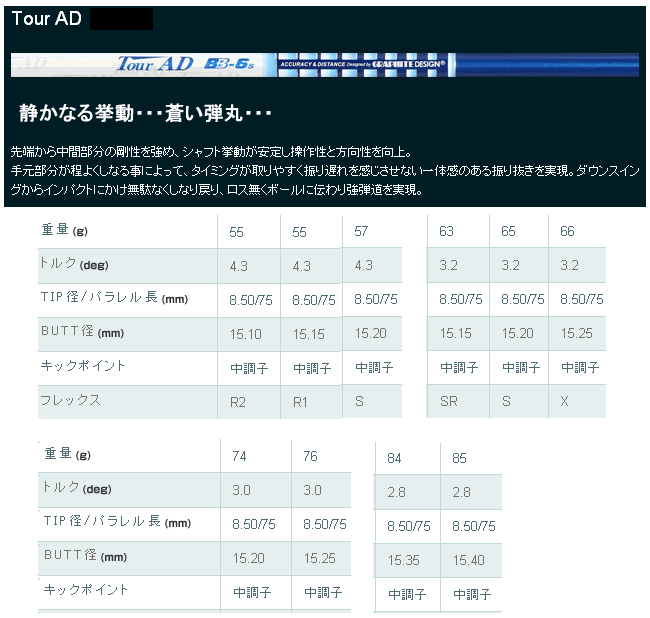Viewport: 650px width, 618px height.
Task: Click BUTT '15.25' in the 76g column
Action: pyautogui.click(x=320, y=558)
